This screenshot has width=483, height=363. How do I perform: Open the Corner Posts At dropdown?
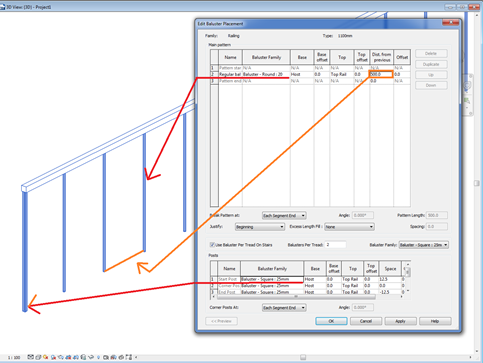[284, 308]
